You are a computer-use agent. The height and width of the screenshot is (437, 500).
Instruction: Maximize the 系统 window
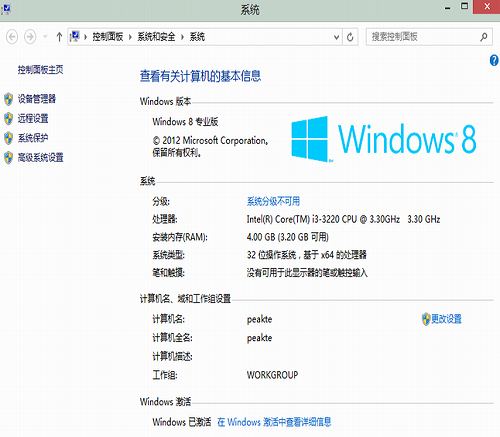[x=464, y=6]
